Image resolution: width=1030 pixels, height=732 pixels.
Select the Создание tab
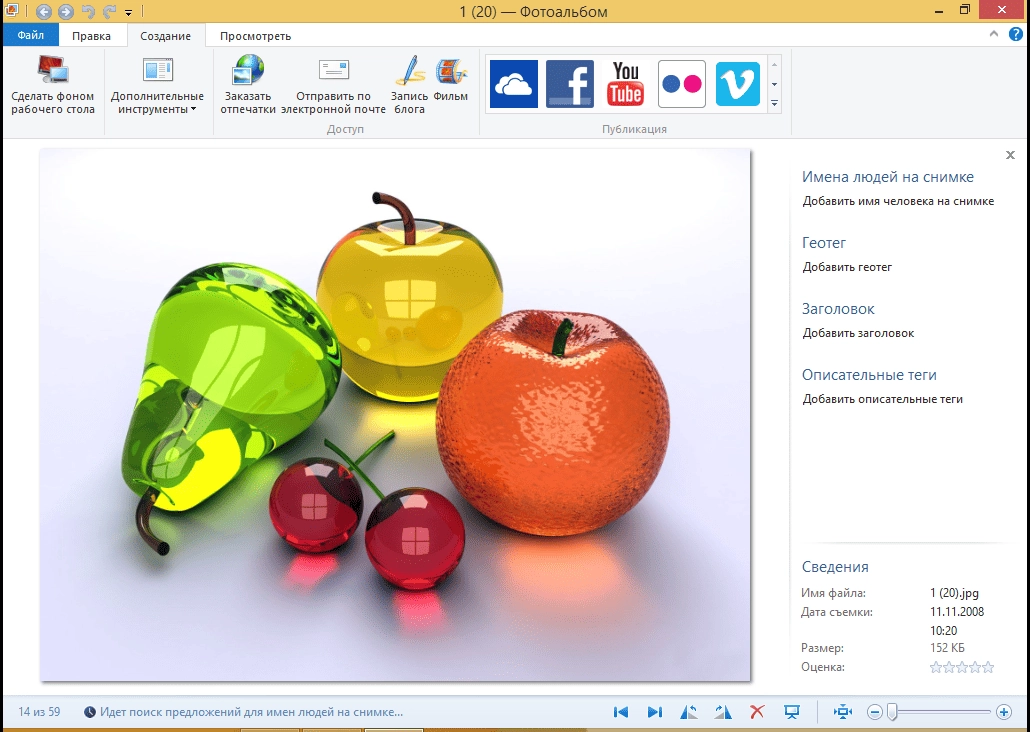click(x=166, y=35)
